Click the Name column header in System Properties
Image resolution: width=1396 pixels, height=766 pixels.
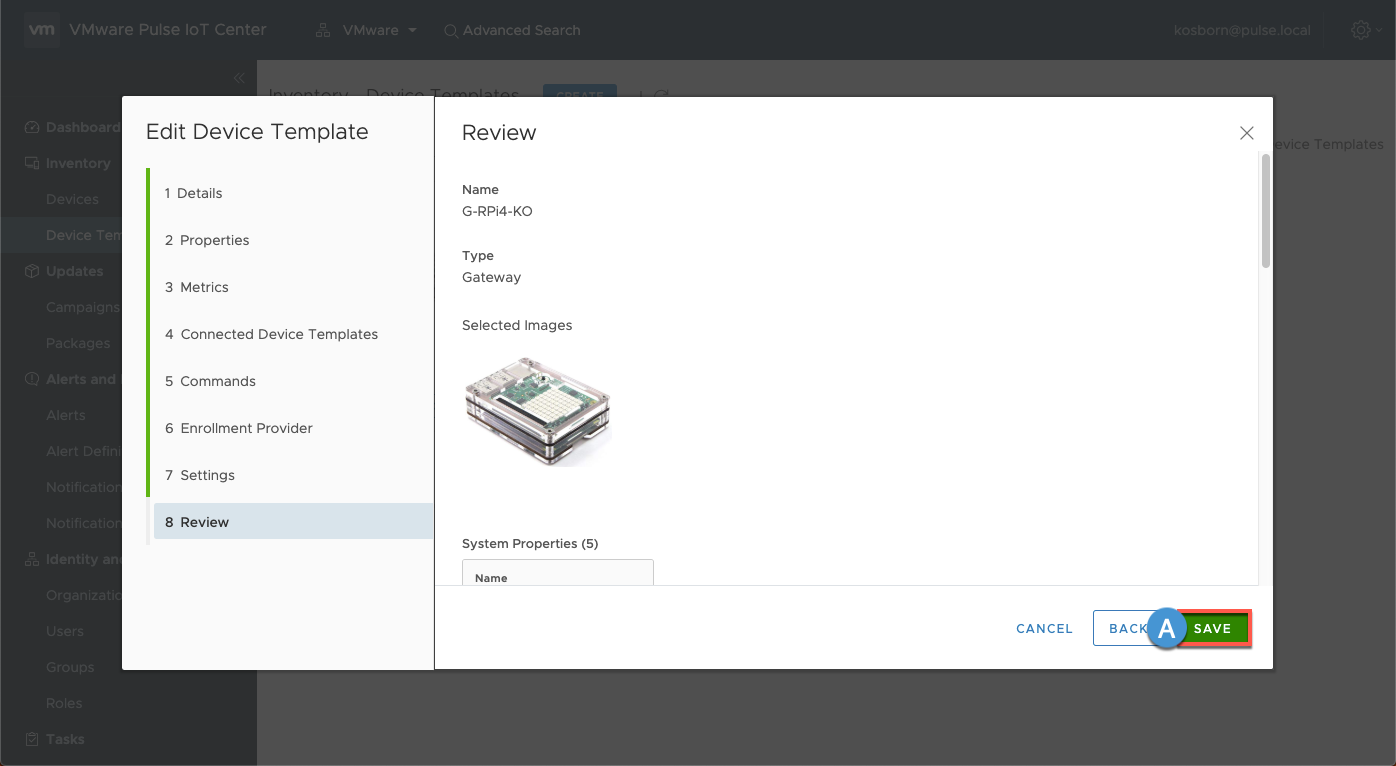[491, 578]
